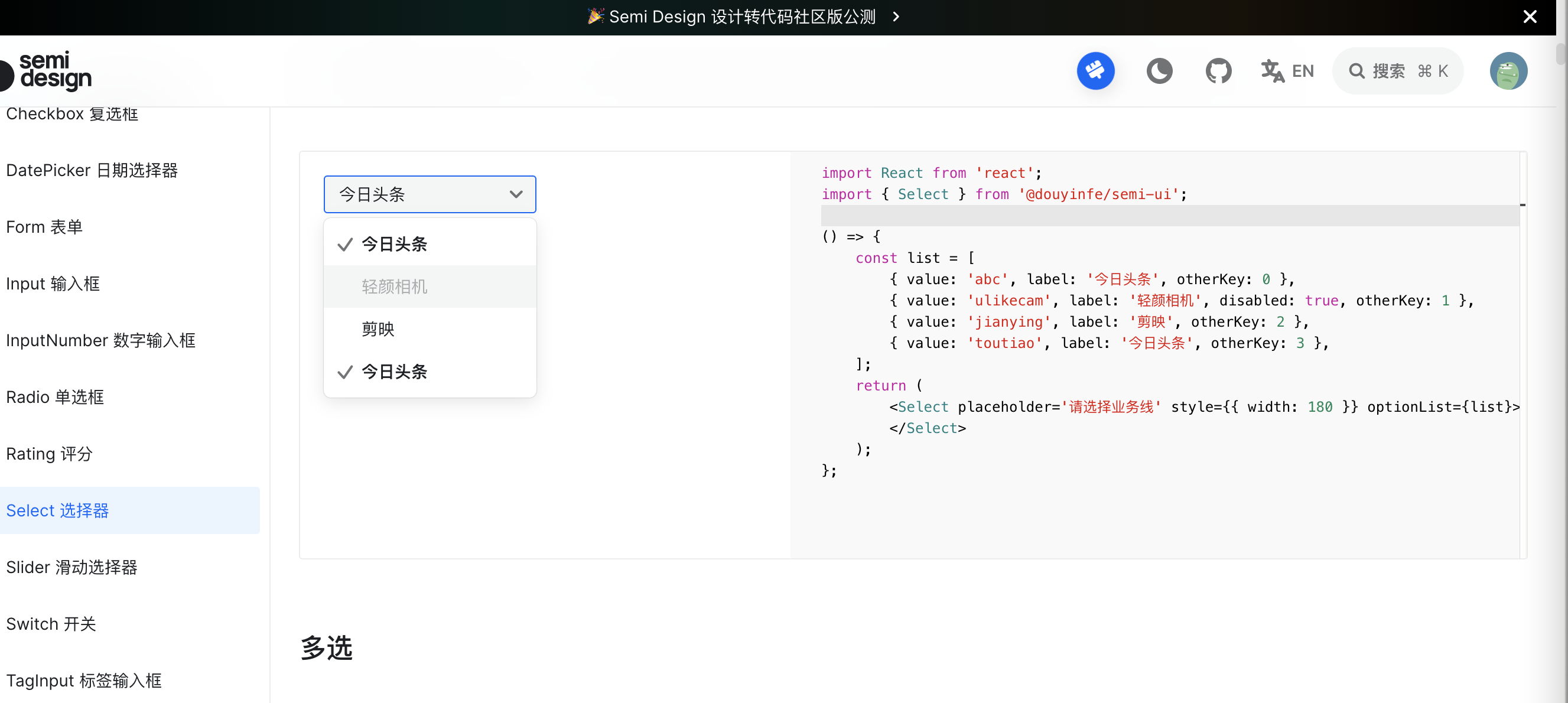Click the disabled 轻颜相机 option
Image resolution: width=1568 pixels, height=703 pixels.
tap(430, 287)
